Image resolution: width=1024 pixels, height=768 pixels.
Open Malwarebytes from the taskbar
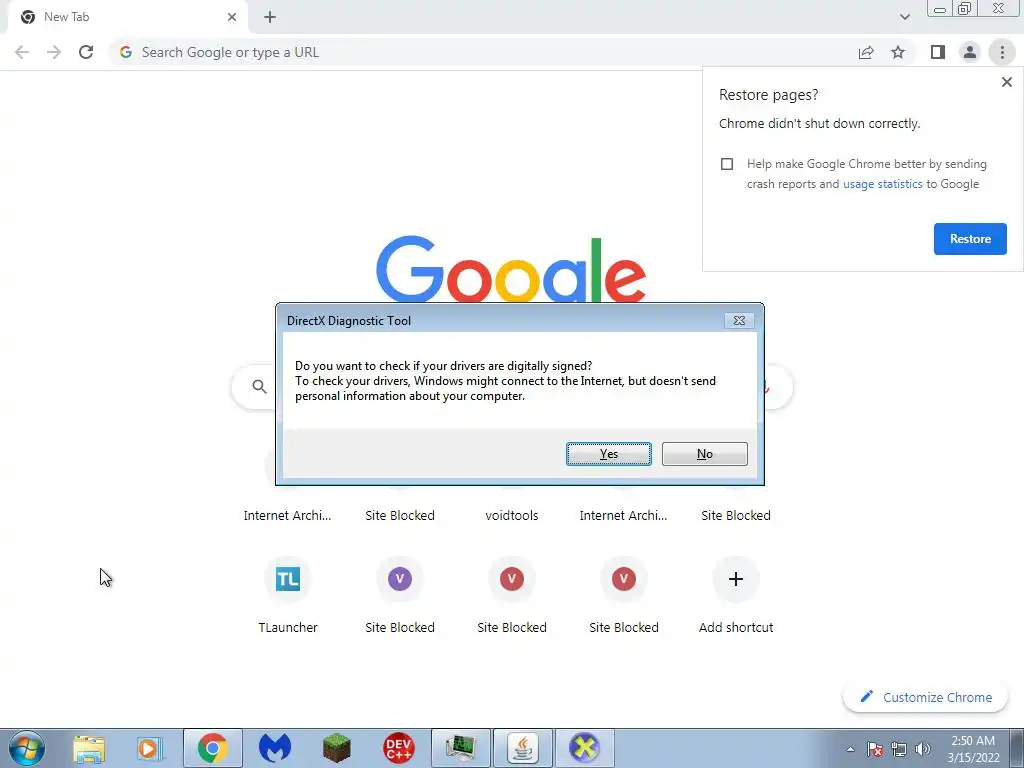click(x=274, y=748)
